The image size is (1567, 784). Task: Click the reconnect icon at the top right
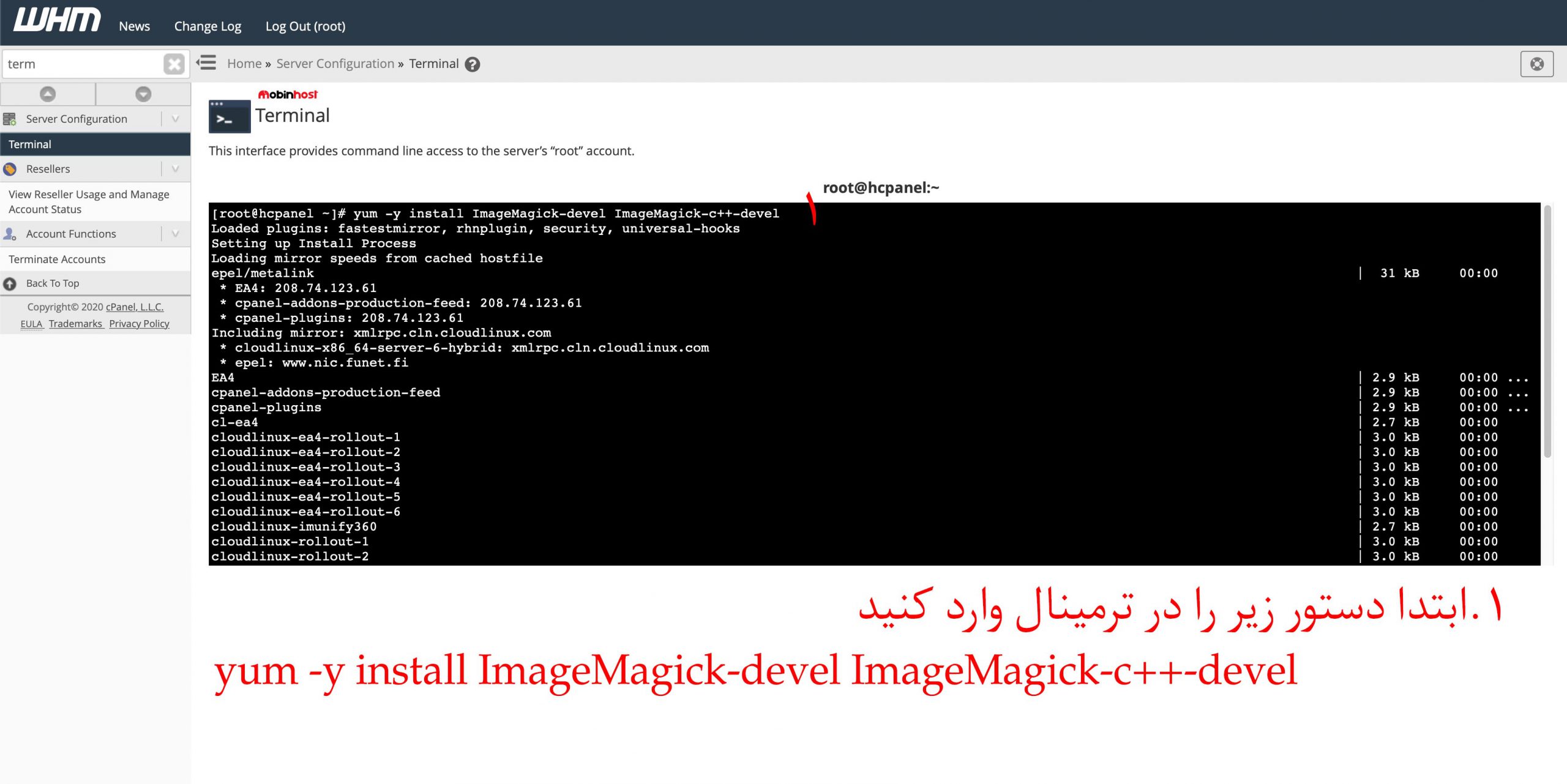(x=1537, y=63)
